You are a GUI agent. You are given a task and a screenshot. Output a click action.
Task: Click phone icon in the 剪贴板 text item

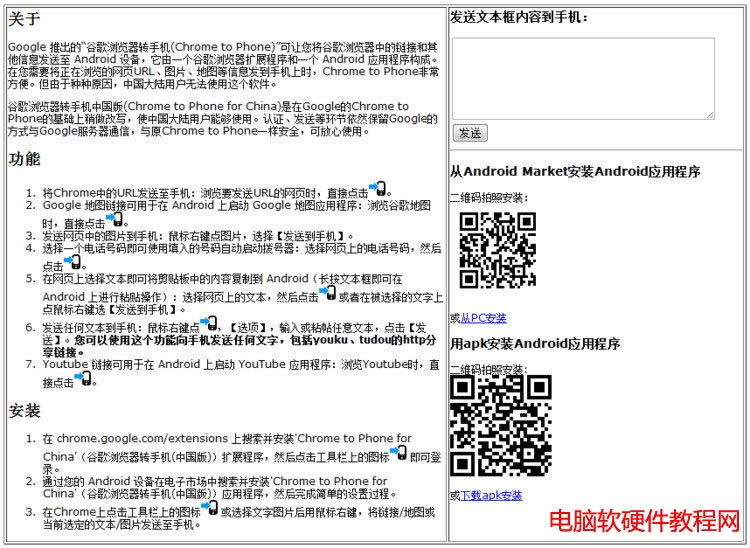pyautogui.click(x=327, y=293)
